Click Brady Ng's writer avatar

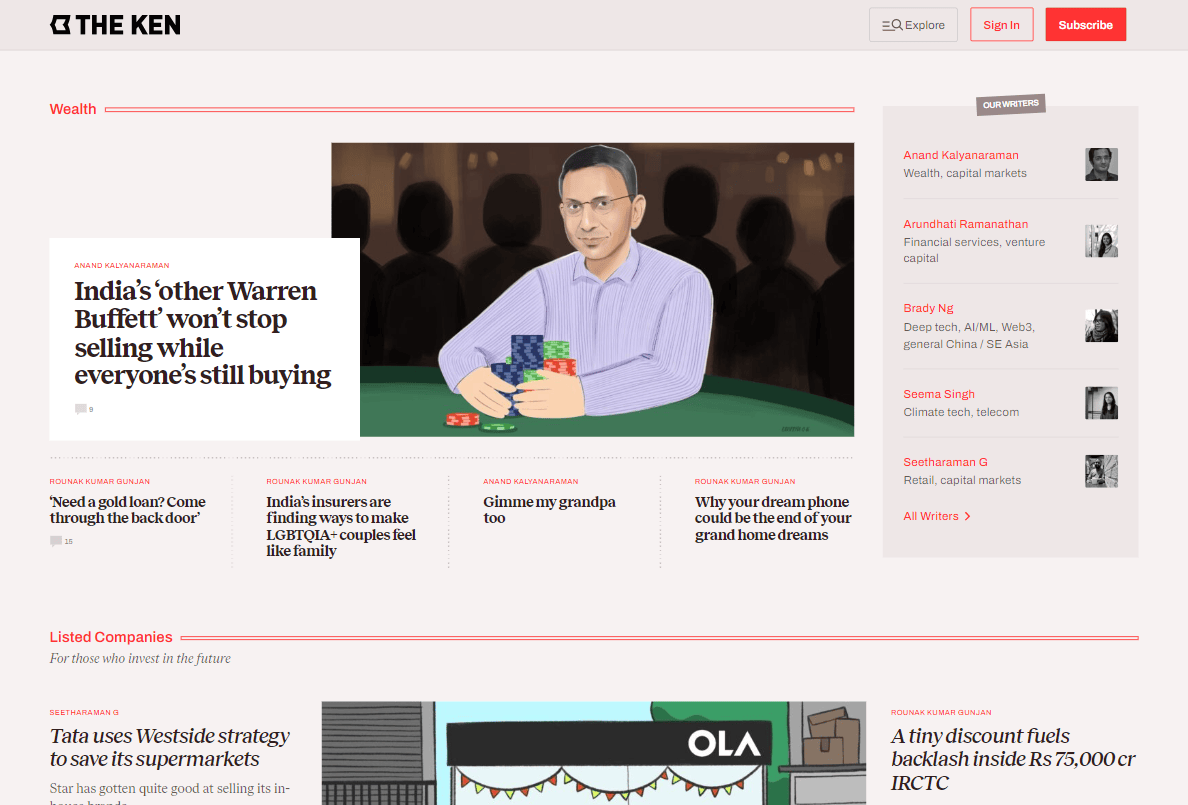(1101, 326)
